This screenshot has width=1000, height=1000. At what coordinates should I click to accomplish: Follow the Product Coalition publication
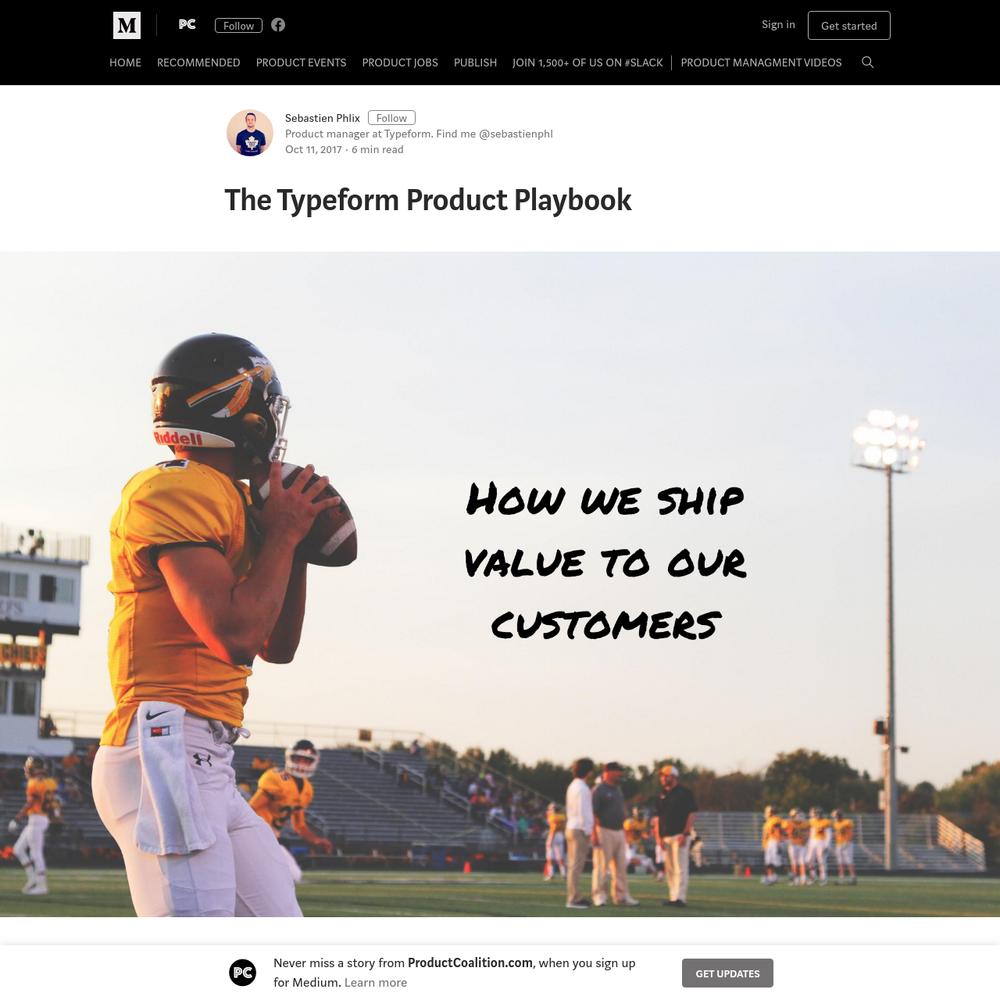click(x=239, y=26)
